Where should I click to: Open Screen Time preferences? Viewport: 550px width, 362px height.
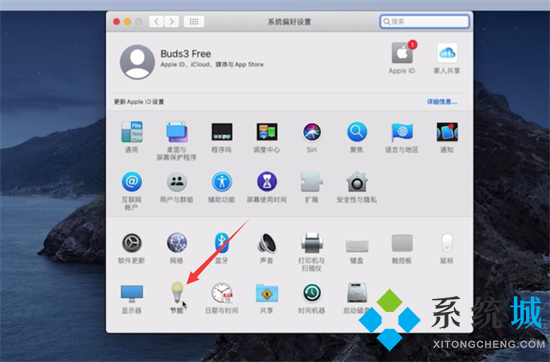(x=267, y=182)
